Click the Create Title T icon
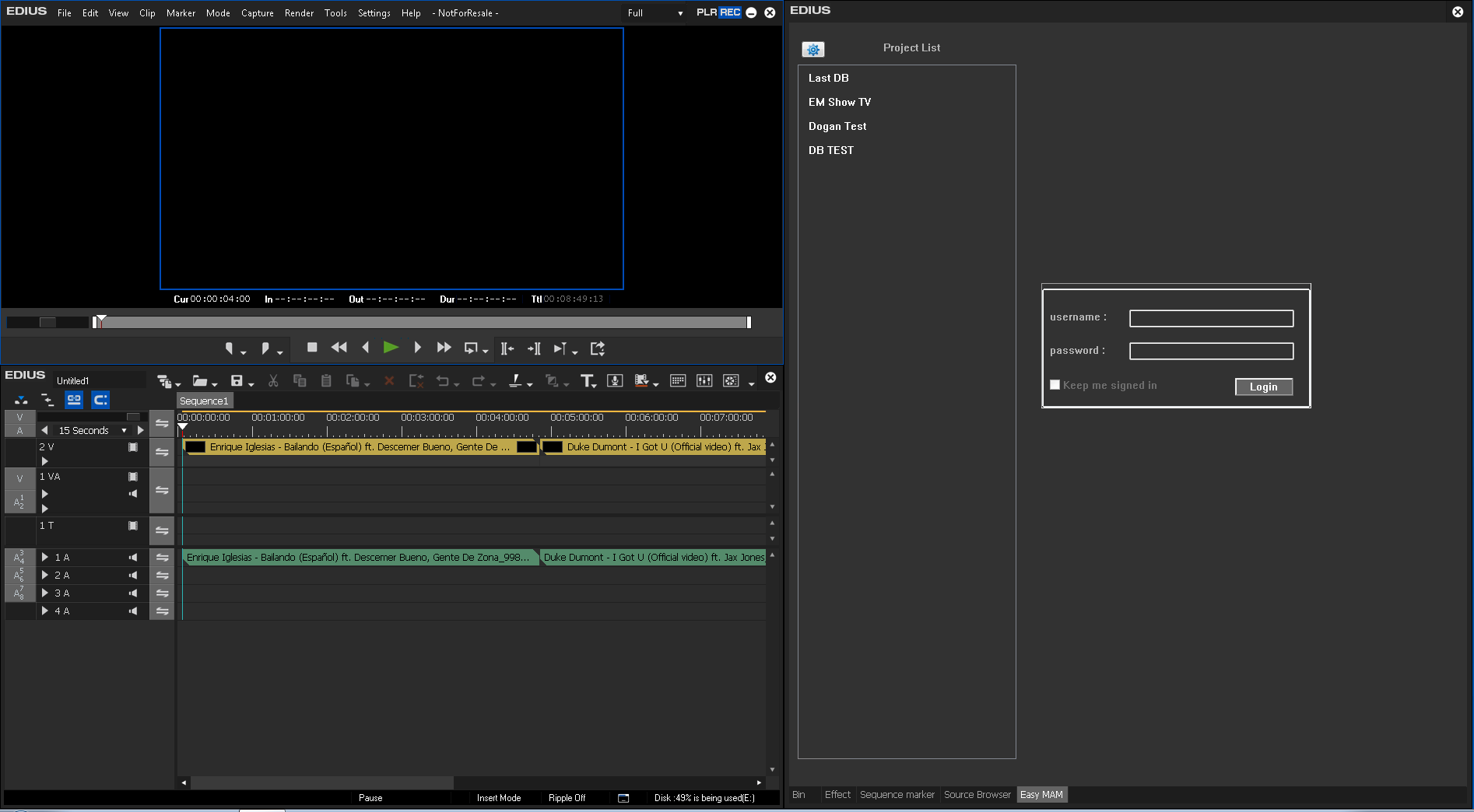 (x=587, y=381)
